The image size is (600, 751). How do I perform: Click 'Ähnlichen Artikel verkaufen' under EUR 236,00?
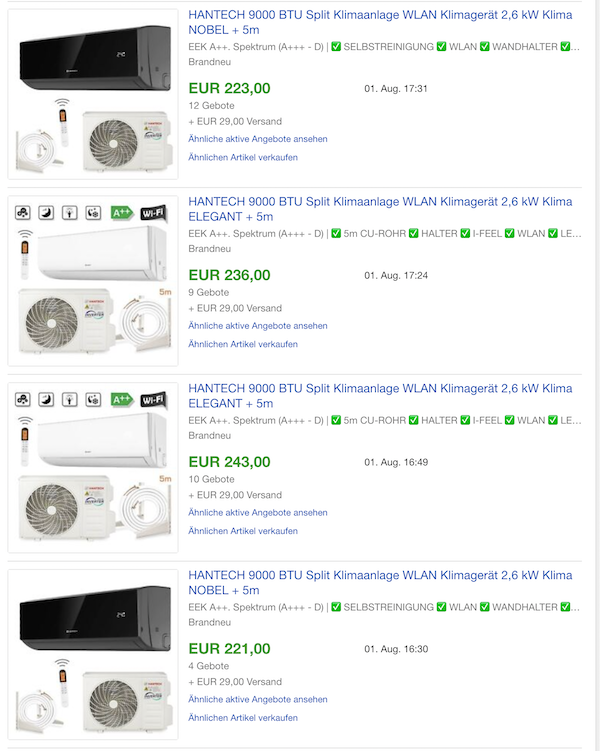pos(243,344)
